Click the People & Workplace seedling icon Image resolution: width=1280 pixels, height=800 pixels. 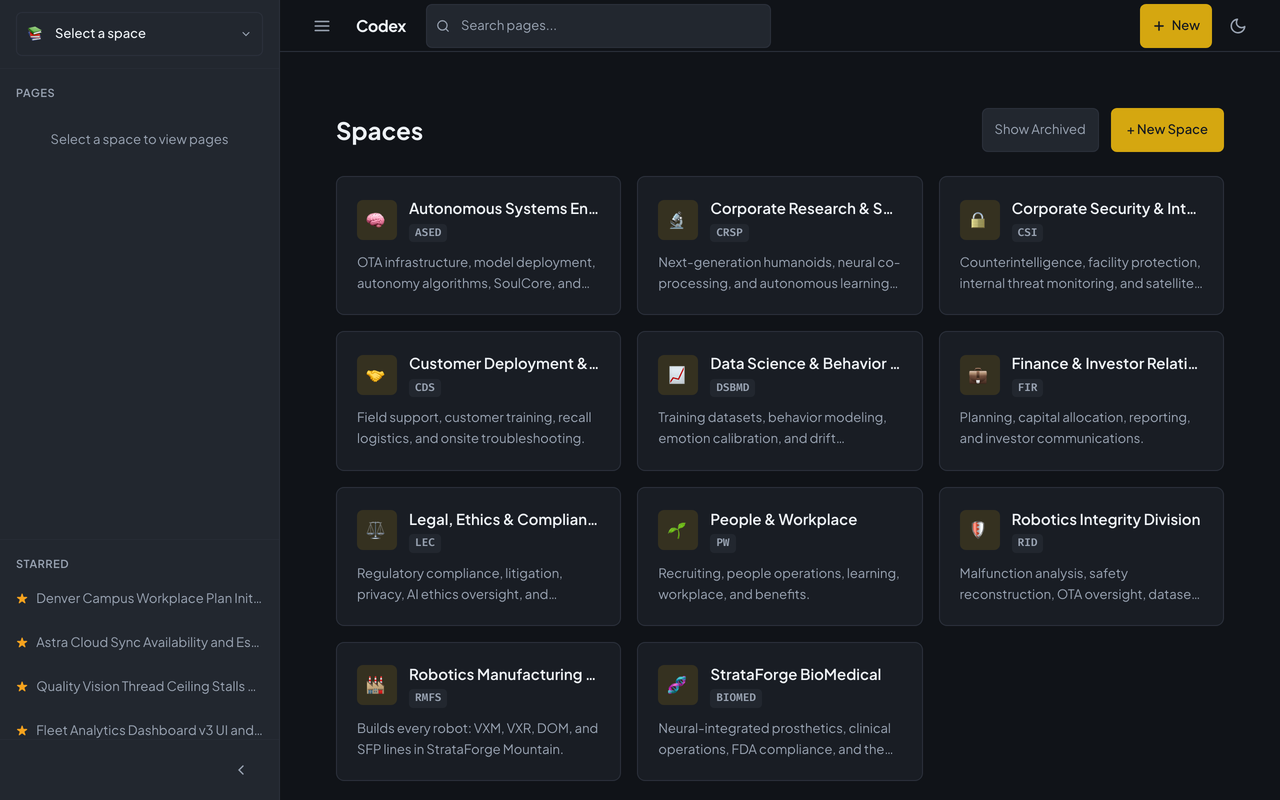pyautogui.click(x=677, y=530)
